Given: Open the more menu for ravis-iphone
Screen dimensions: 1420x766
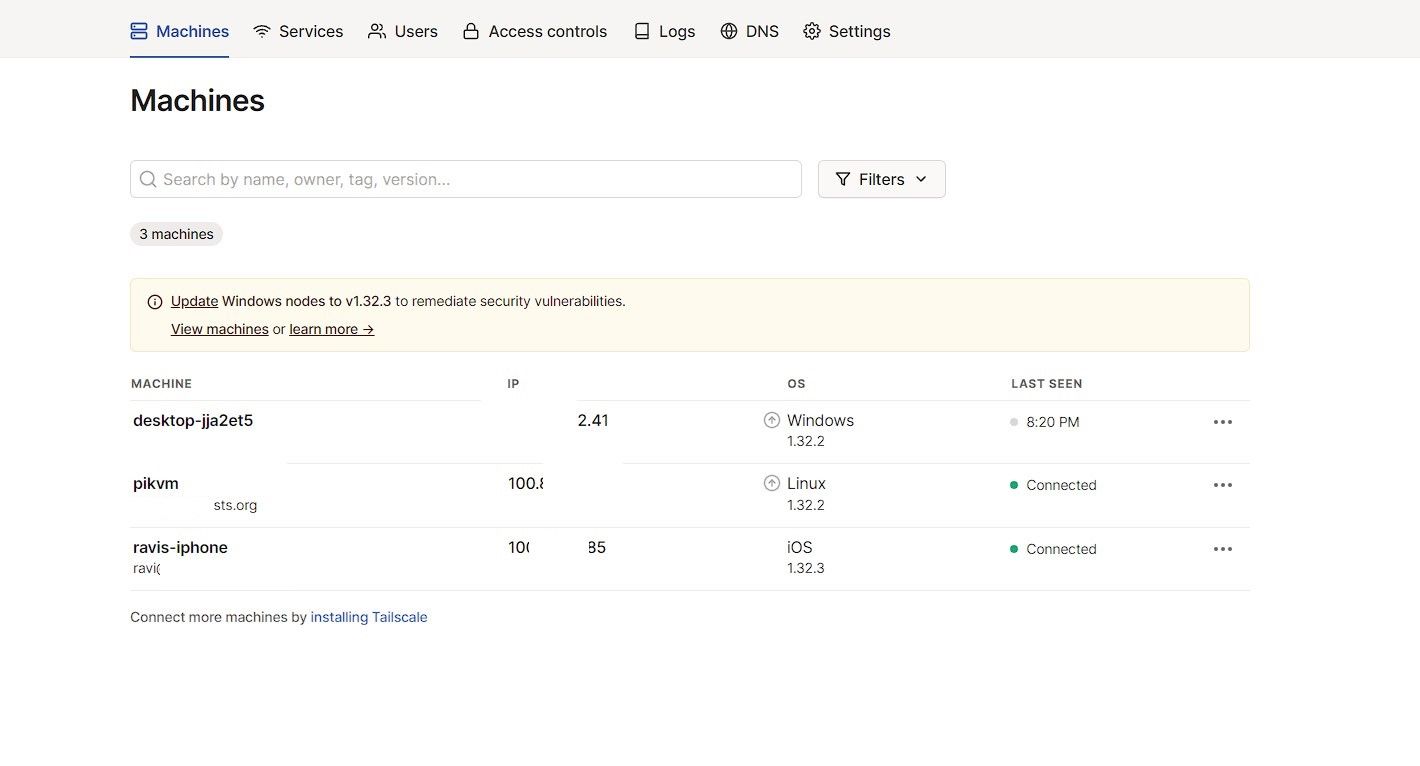Looking at the screenshot, I should tap(1223, 549).
